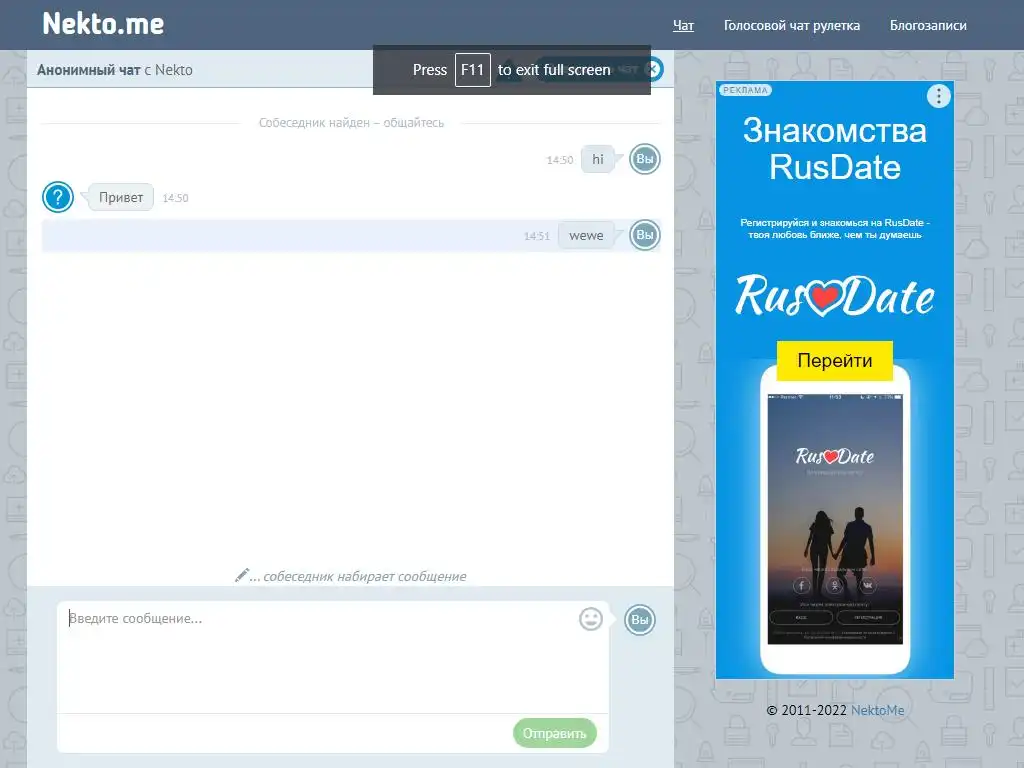
Task: Click the yellow Перейти ad button
Action: 835,360
